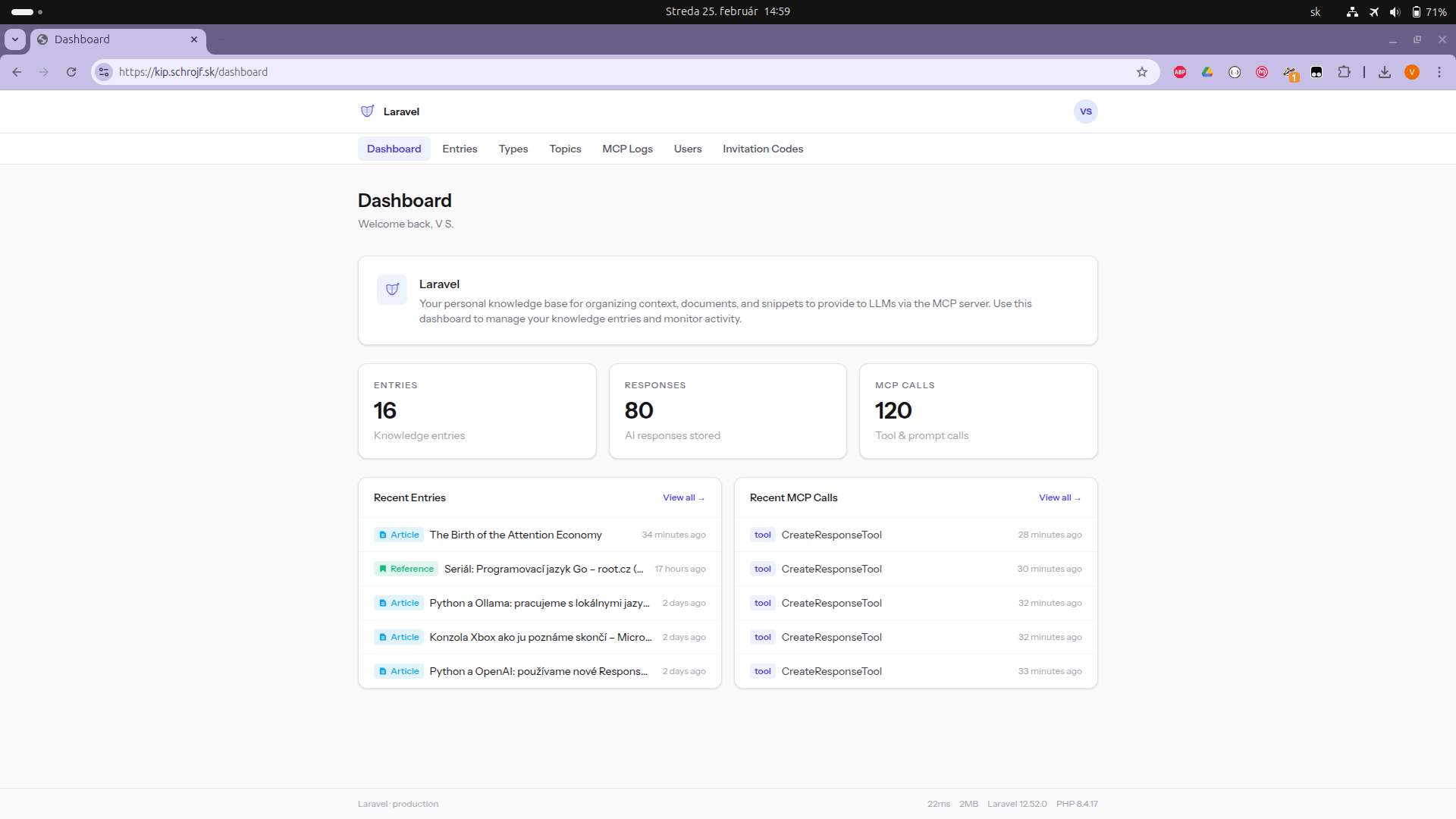Switch to the Entries tab
Screen dimensions: 1456x819
460,149
